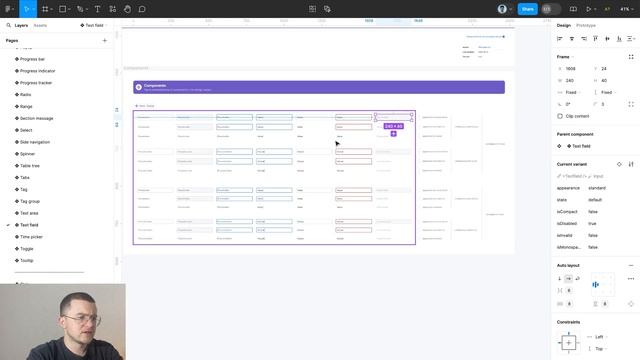Search layers with the magnifier icon
This screenshot has height=360, width=640.
pyautogui.click(x=8, y=25)
